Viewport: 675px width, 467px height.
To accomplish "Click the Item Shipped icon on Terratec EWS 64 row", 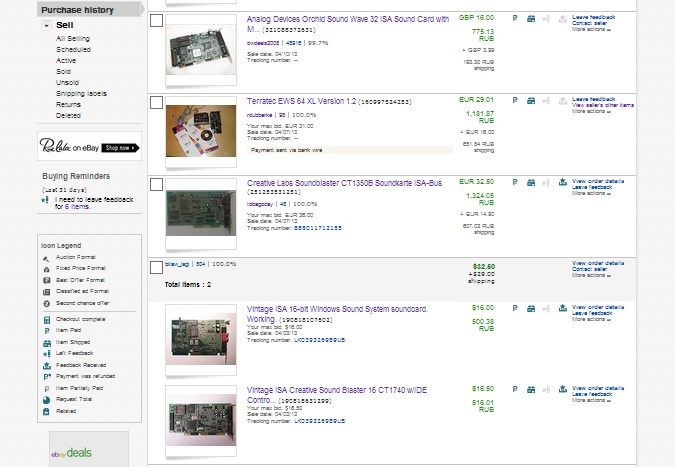I will click(x=531, y=100).
